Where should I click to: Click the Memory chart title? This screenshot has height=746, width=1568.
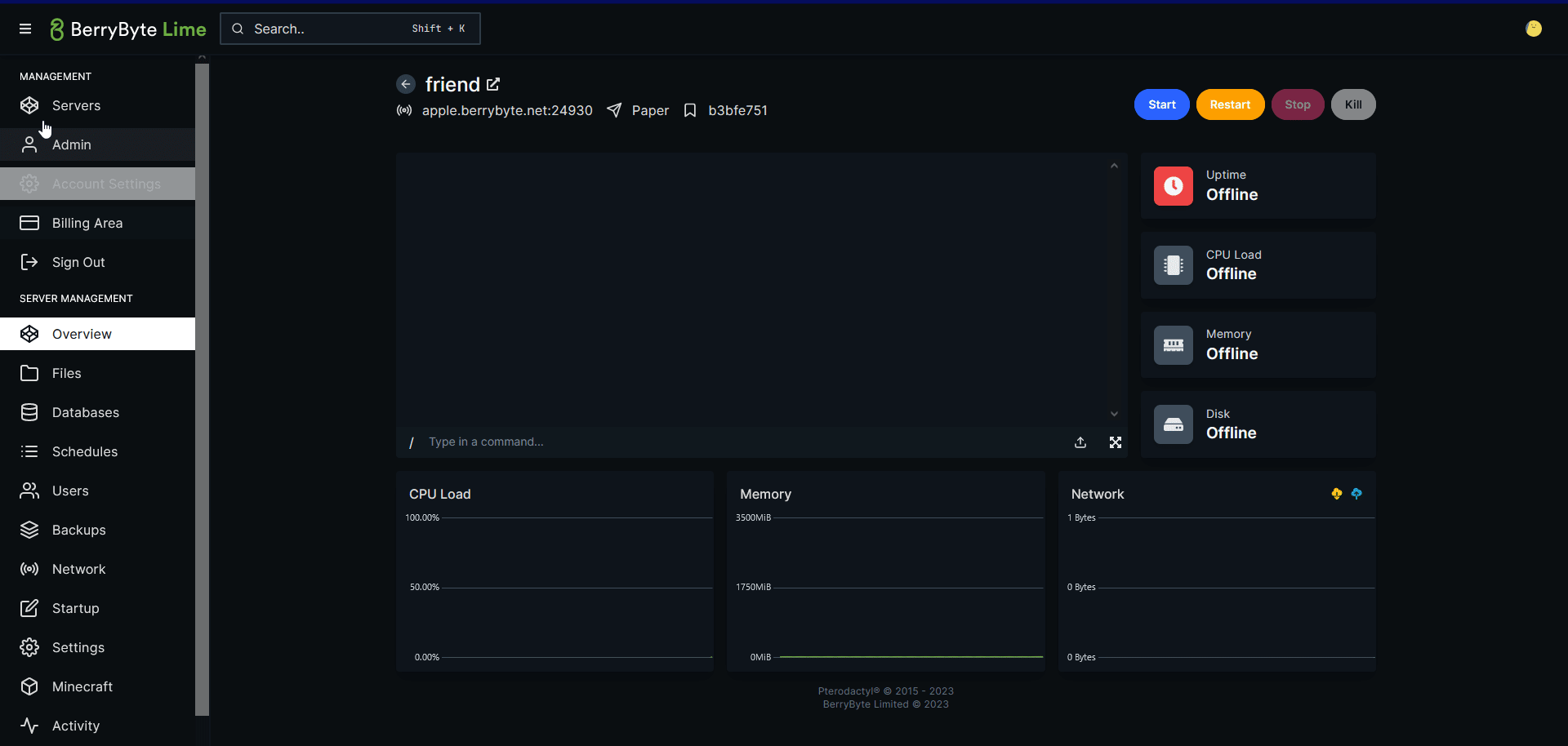[x=765, y=494]
